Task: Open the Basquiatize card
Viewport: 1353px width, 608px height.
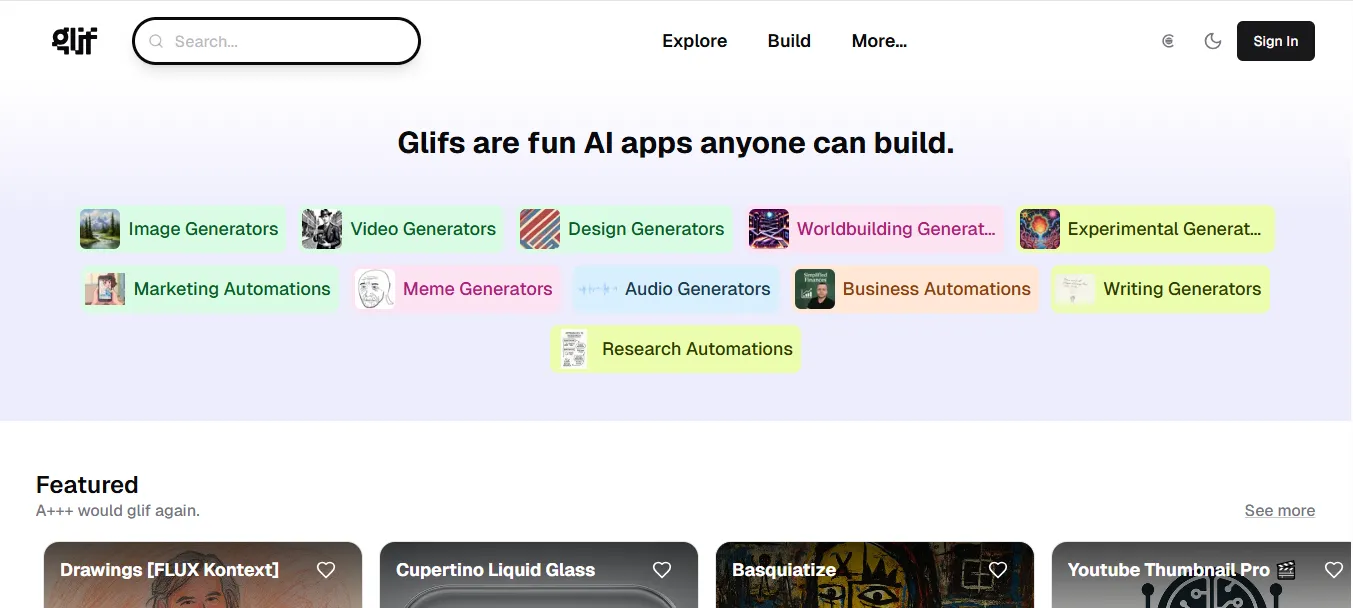Action: click(875, 575)
